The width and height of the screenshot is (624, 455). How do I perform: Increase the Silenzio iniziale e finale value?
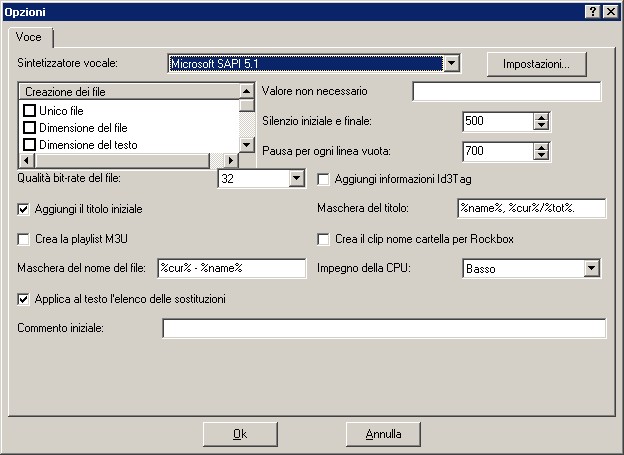[x=542, y=116]
